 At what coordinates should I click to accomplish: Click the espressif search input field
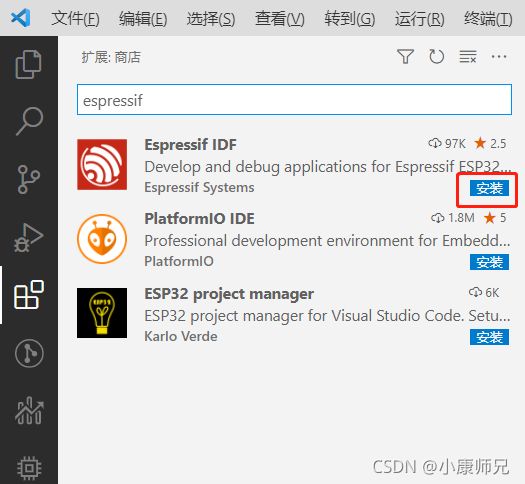tap(294, 100)
